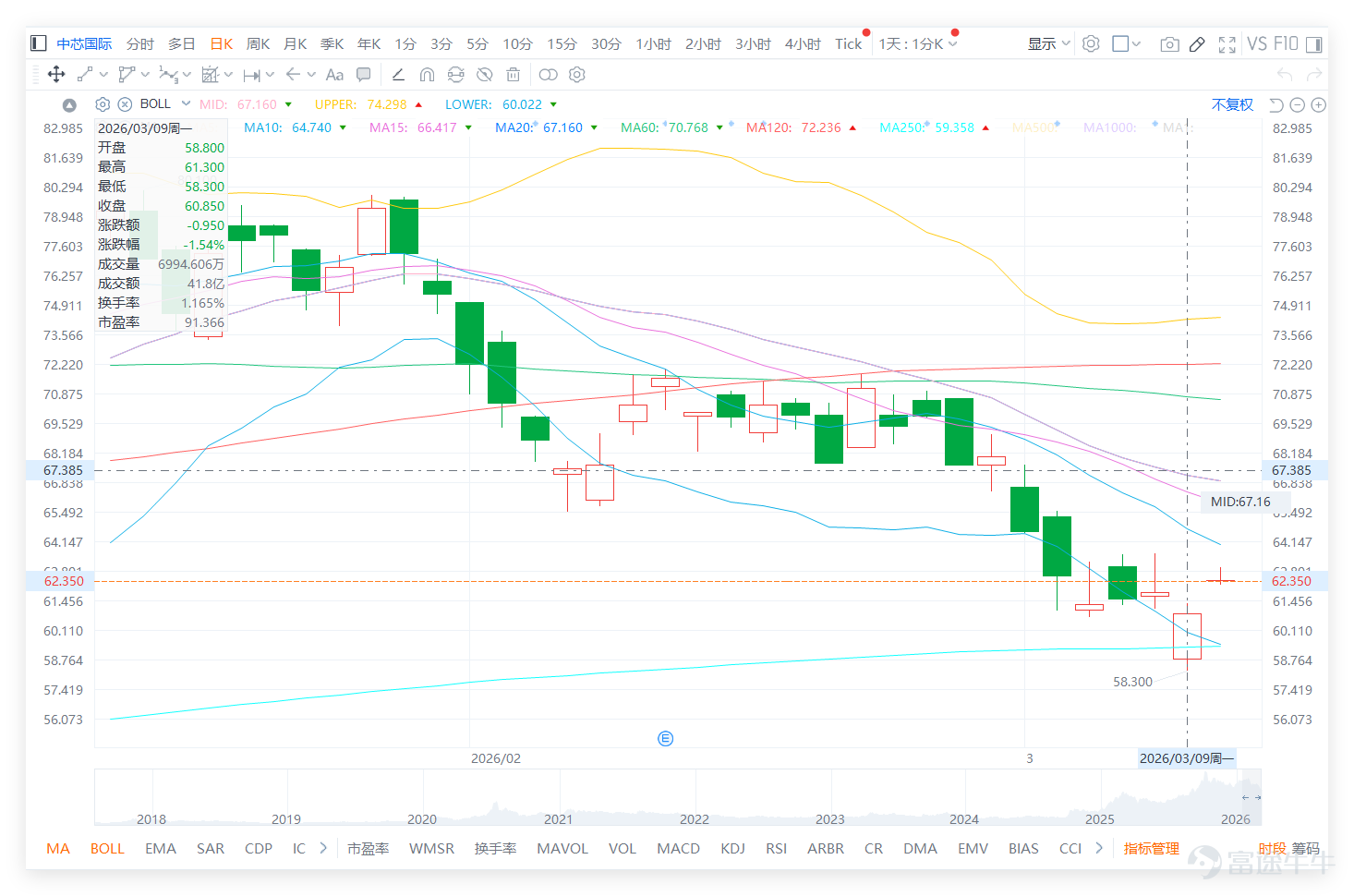This screenshot has height=896, width=1354.
Task: Open the 显示 display dropdown
Action: [x=1048, y=43]
